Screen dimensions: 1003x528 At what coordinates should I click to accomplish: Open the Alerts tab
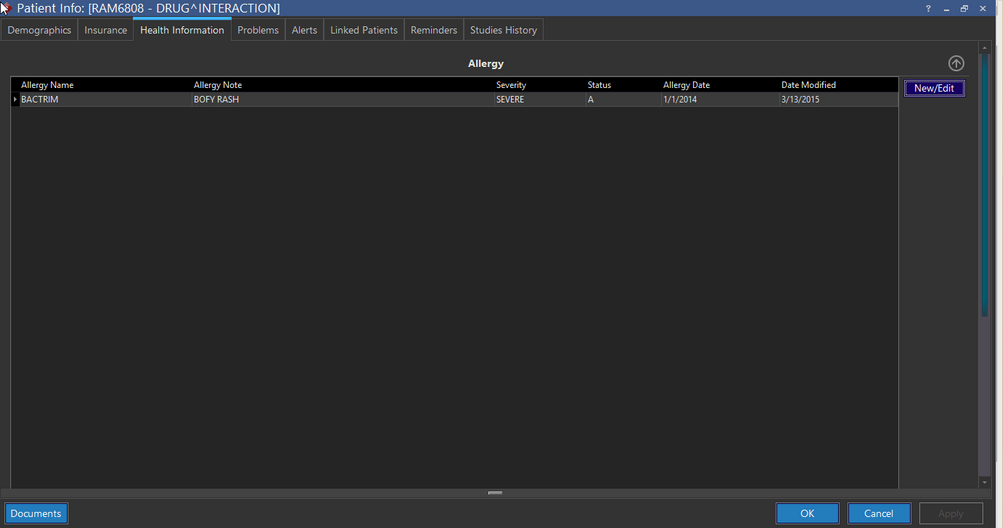click(x=304, y=30)
